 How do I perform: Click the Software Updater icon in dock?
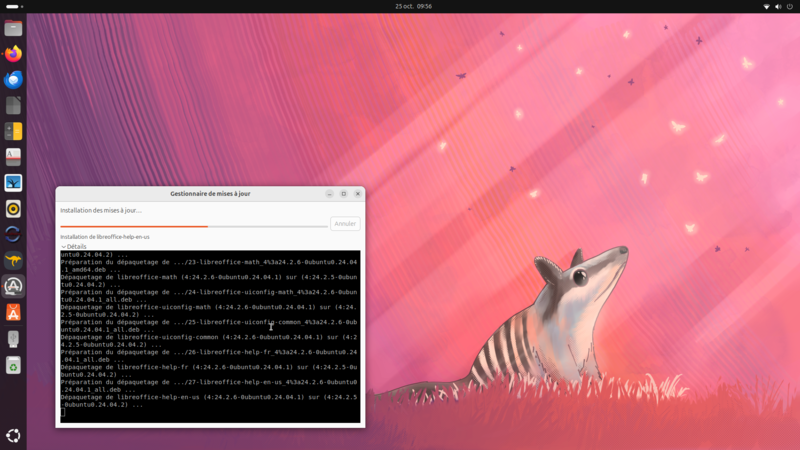[13, 286]
